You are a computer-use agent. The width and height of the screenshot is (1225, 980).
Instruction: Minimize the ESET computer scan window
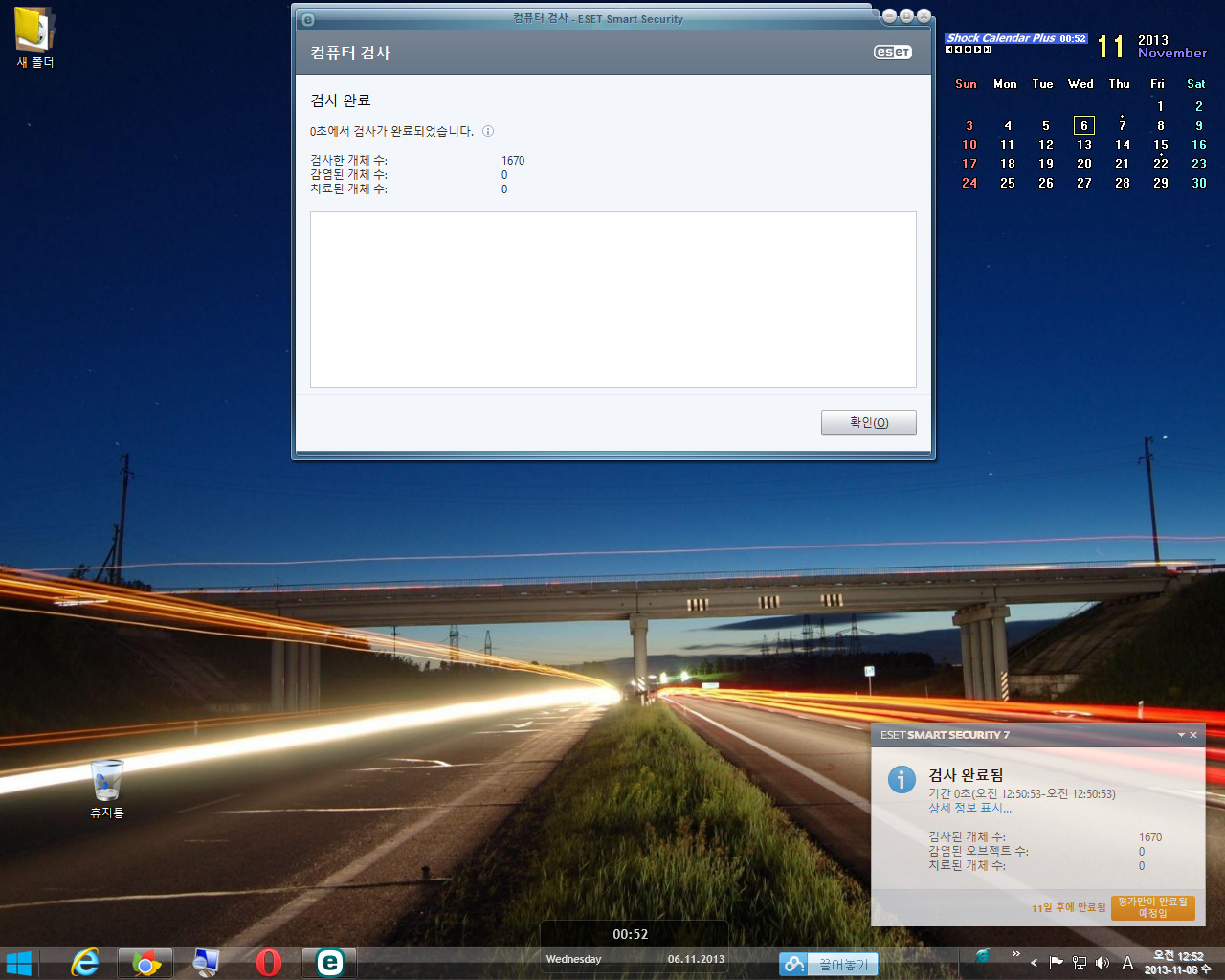point(889,15)
